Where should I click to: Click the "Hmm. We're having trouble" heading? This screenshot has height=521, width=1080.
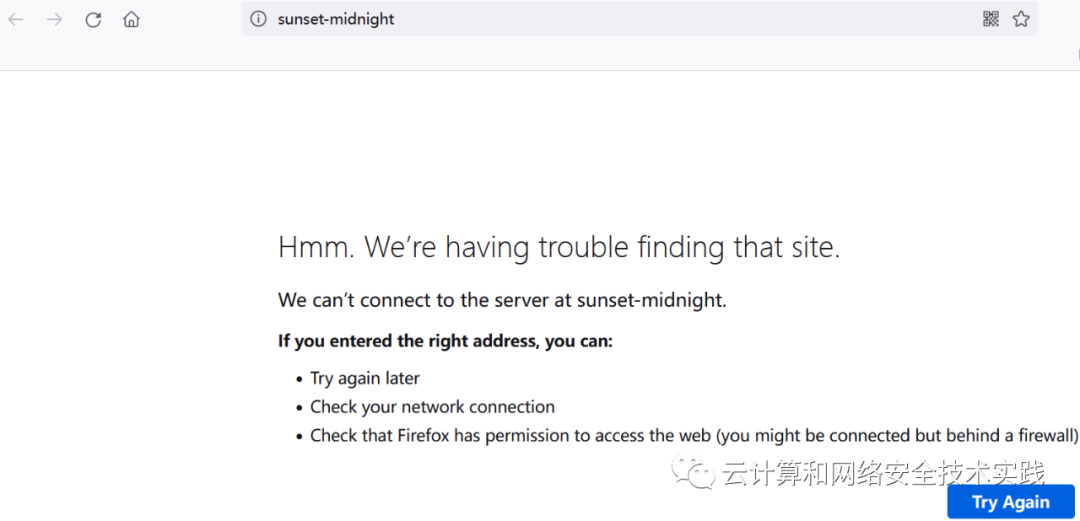point(558,247)
